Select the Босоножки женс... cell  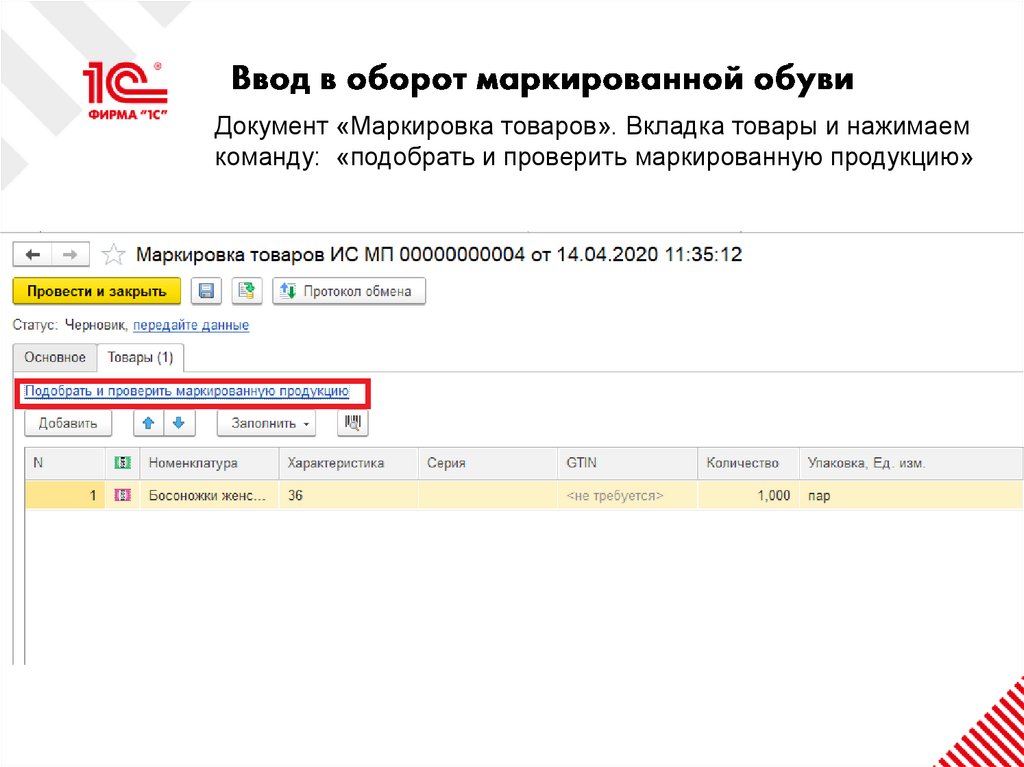pyautogui.click(x=209, y=496)
